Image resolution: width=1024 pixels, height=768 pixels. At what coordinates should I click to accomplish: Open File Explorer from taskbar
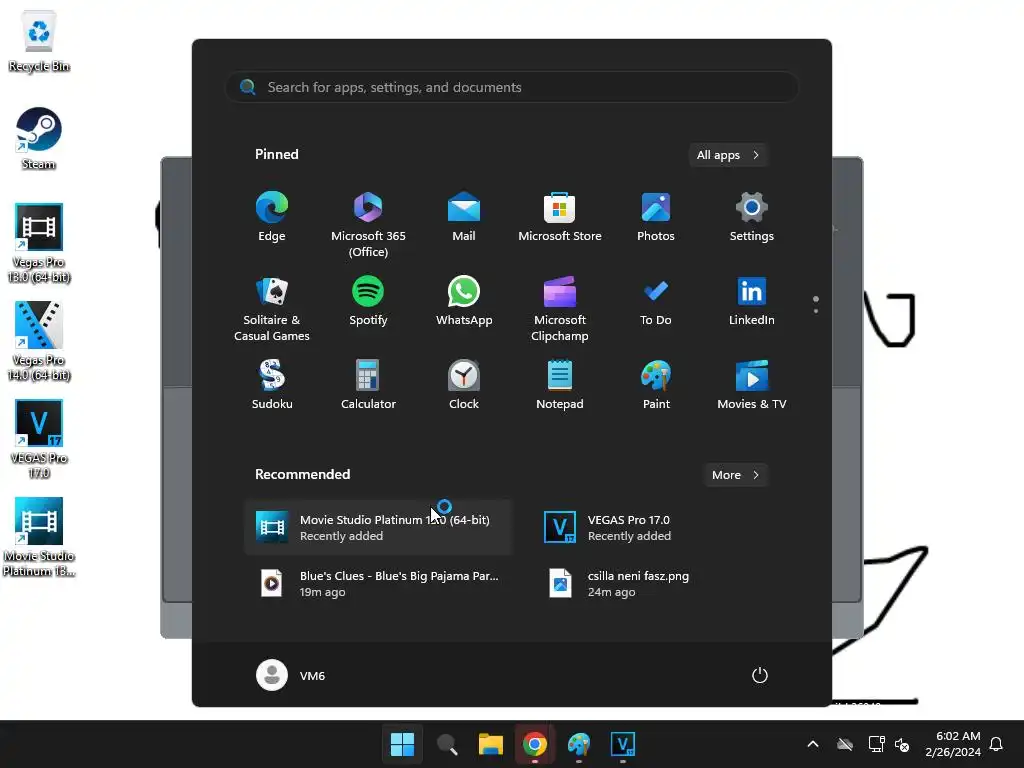point(490,744)
